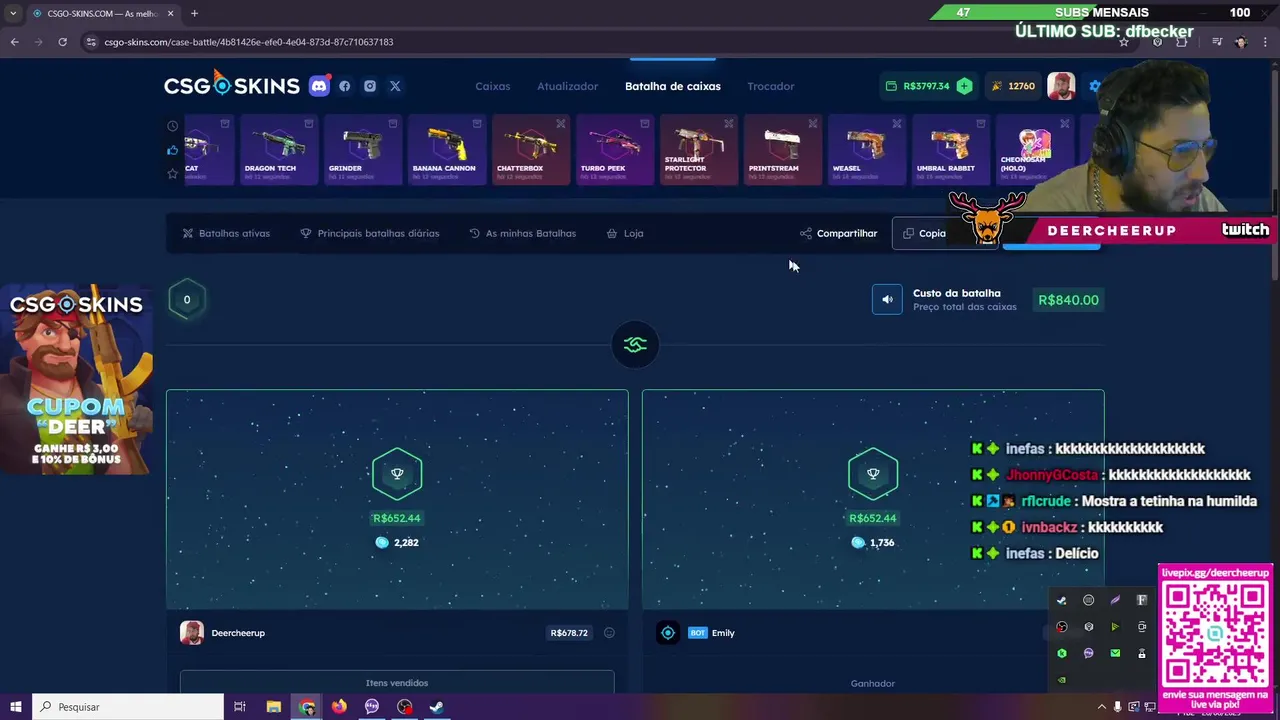Open the Trocador tab
This screenshot has width=1280, height=720.
[771, 86]
